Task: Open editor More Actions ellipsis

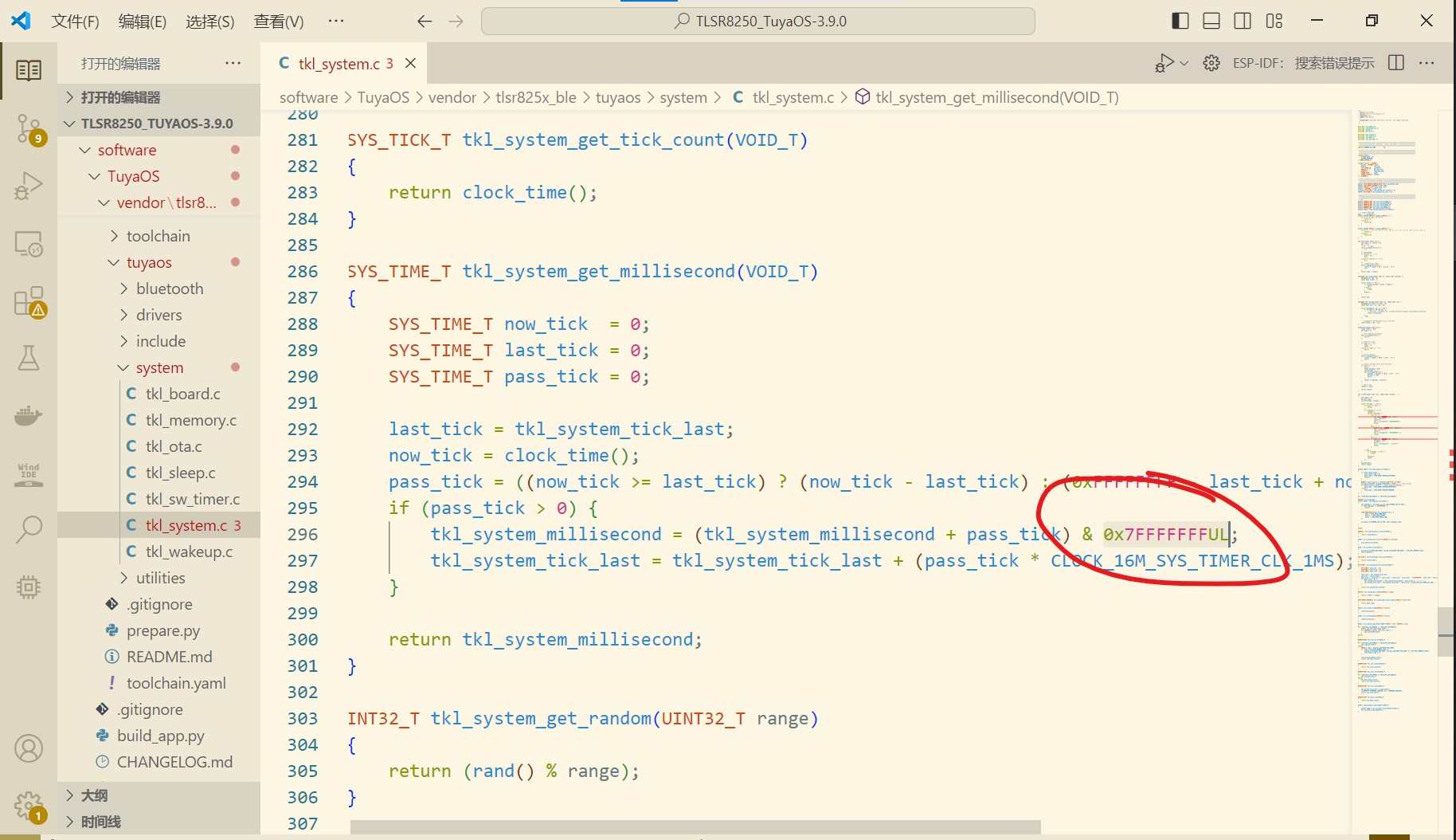Action: pyautogui.click(x=1427, y=63)
